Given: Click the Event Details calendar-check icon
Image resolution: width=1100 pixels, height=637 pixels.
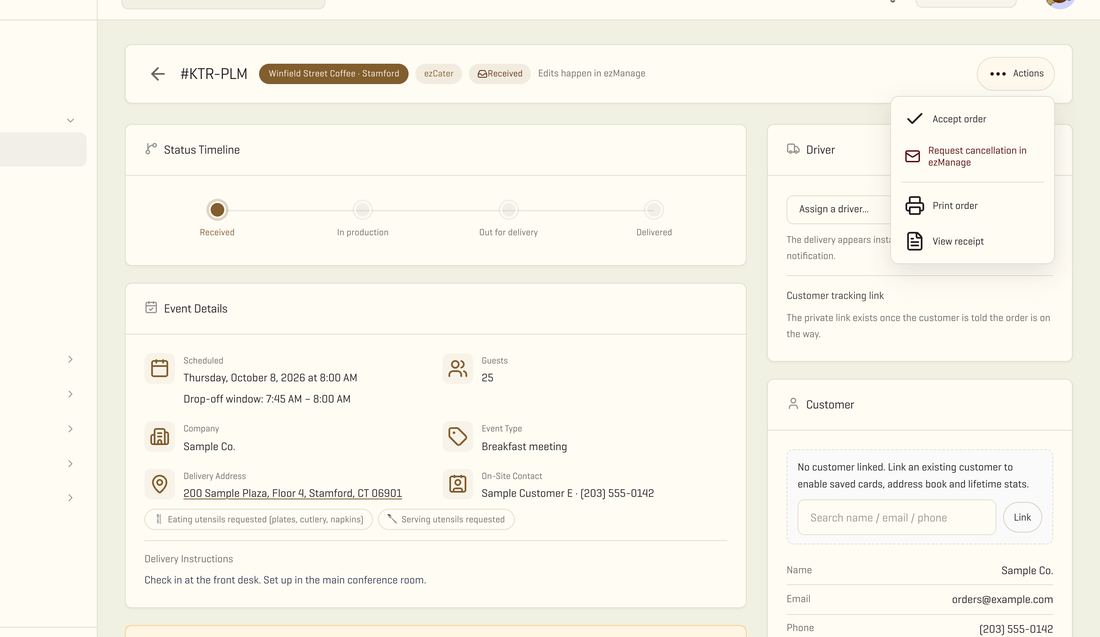Looking at the screenshot, I should pyautogui.click(x=151, y=307).
